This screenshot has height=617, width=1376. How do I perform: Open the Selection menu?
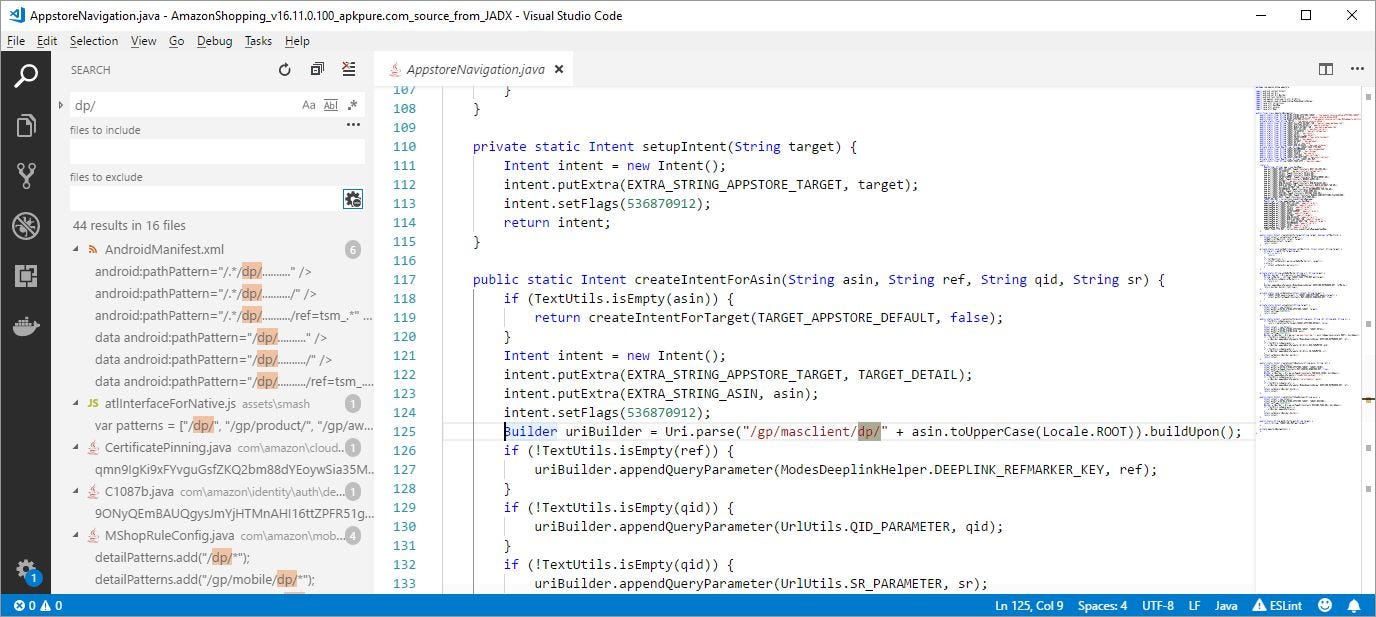pyautogui.click(x=94, y=41)
